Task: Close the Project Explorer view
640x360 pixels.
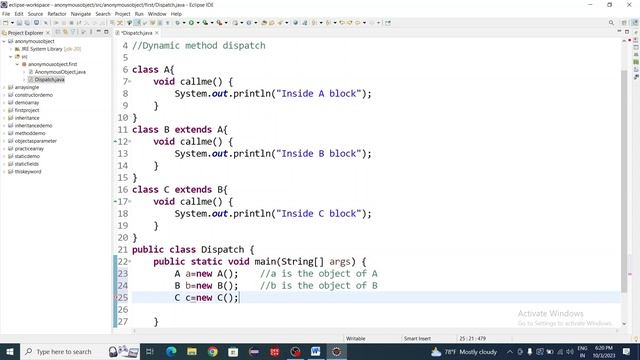Action: 48,33
